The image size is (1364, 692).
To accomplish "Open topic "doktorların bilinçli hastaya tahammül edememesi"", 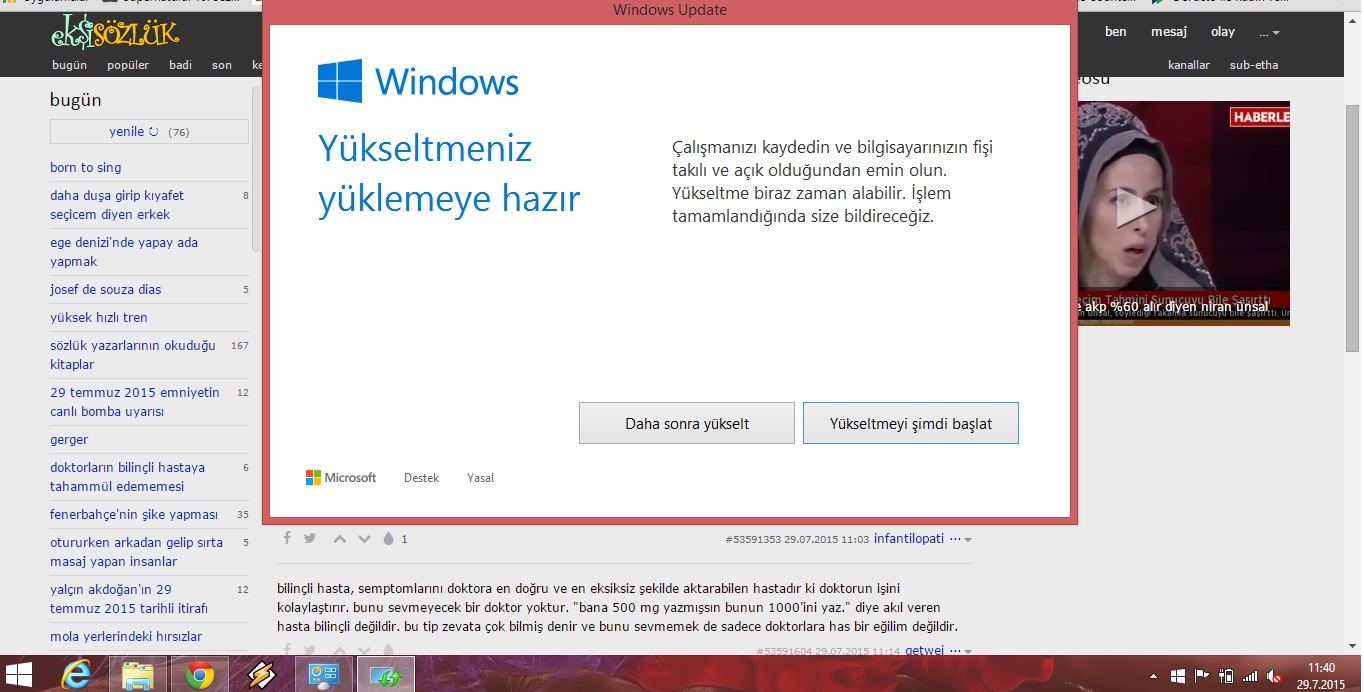I will (128, 477).
